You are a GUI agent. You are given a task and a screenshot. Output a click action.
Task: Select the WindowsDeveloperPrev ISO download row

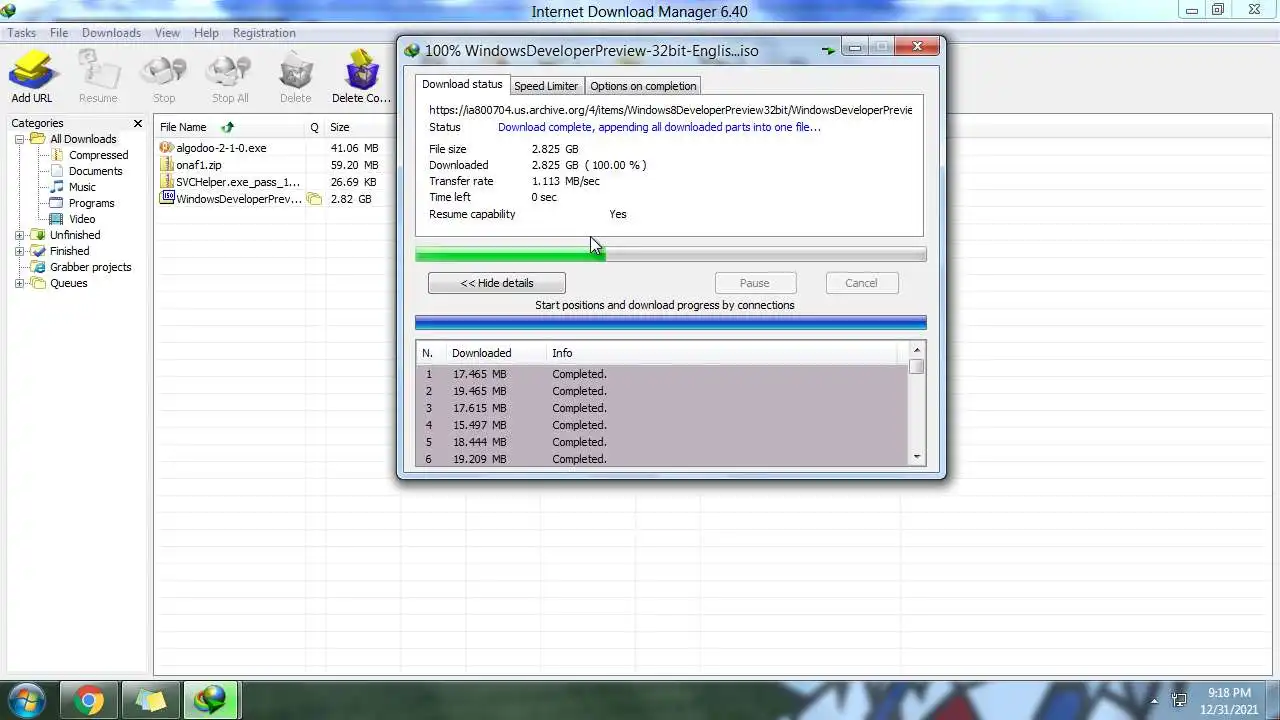(238, 199)
